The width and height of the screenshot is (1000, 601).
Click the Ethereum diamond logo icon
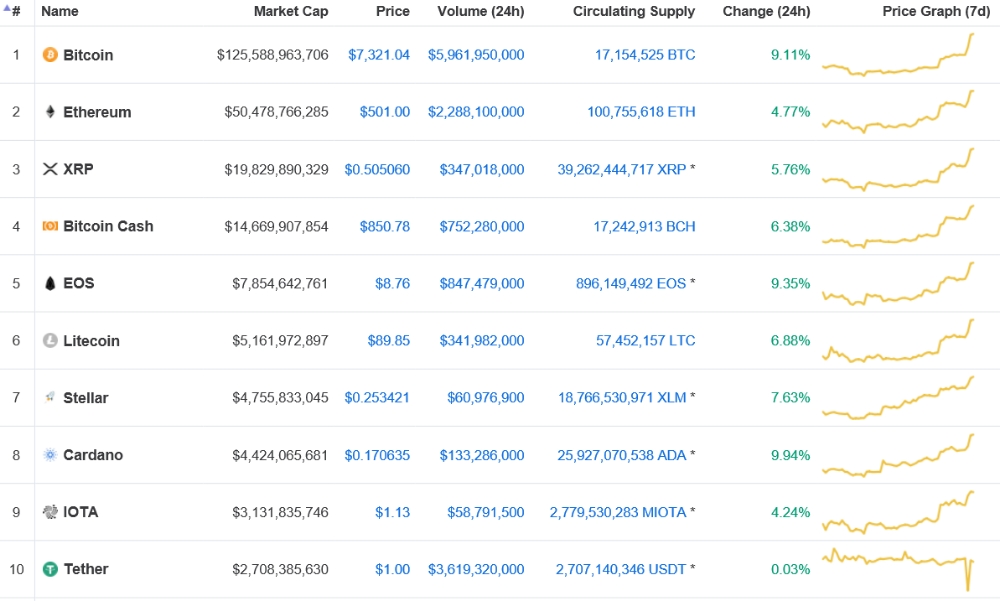tap(50, 112)
